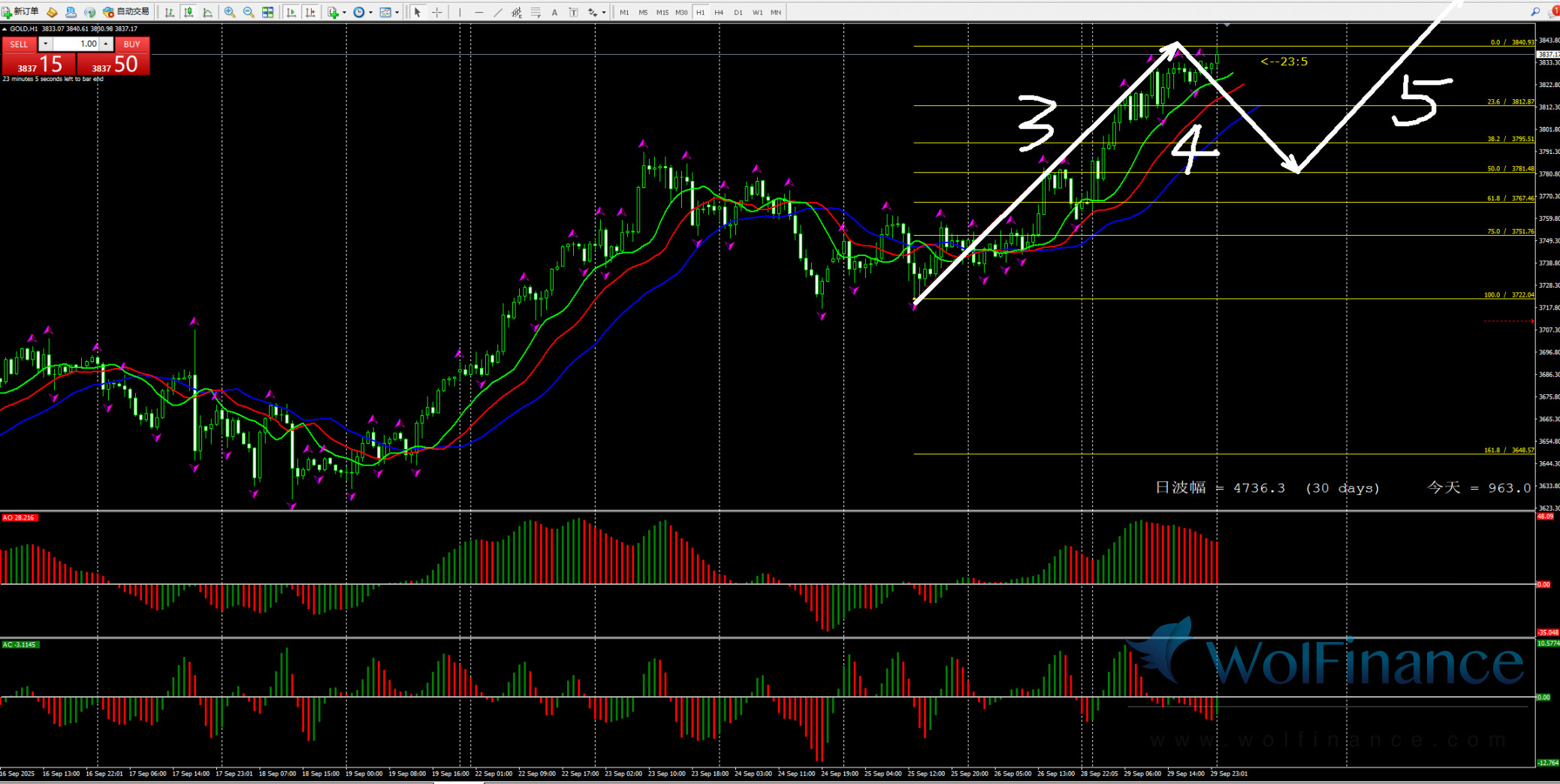Select the horizontal line drawing tool
This screenshot has width=1560, height=784.
click(x=479, y=12)
